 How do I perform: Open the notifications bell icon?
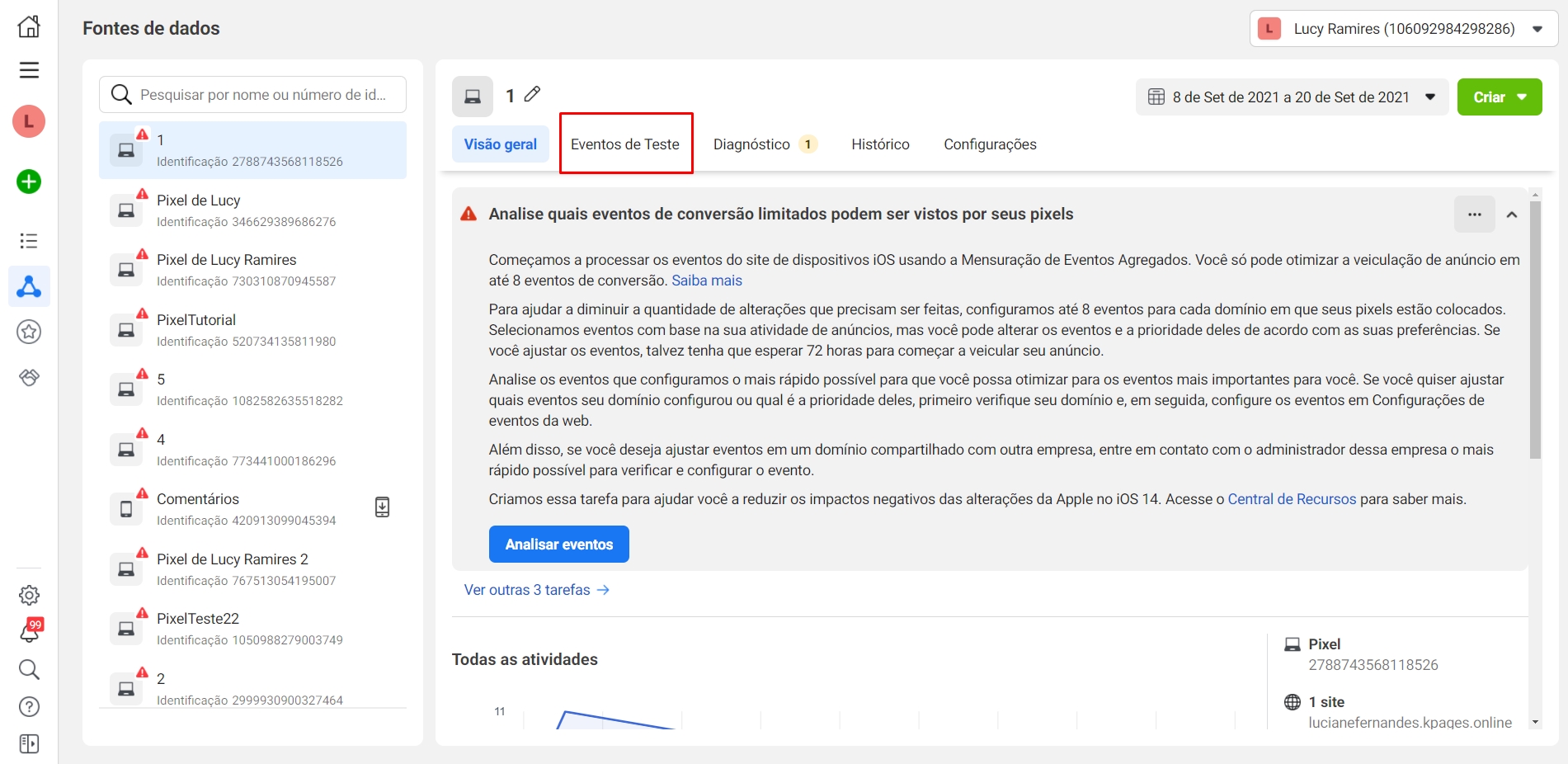(x=30, y=632)
